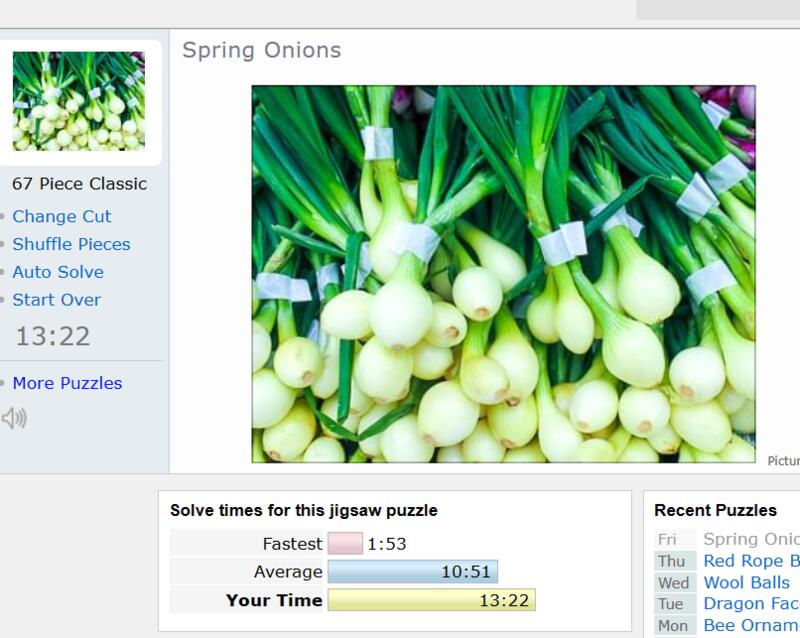Viewport: 800px width, 638px height.
Task: Select the 'Average' row label
Action: point(288,572)
